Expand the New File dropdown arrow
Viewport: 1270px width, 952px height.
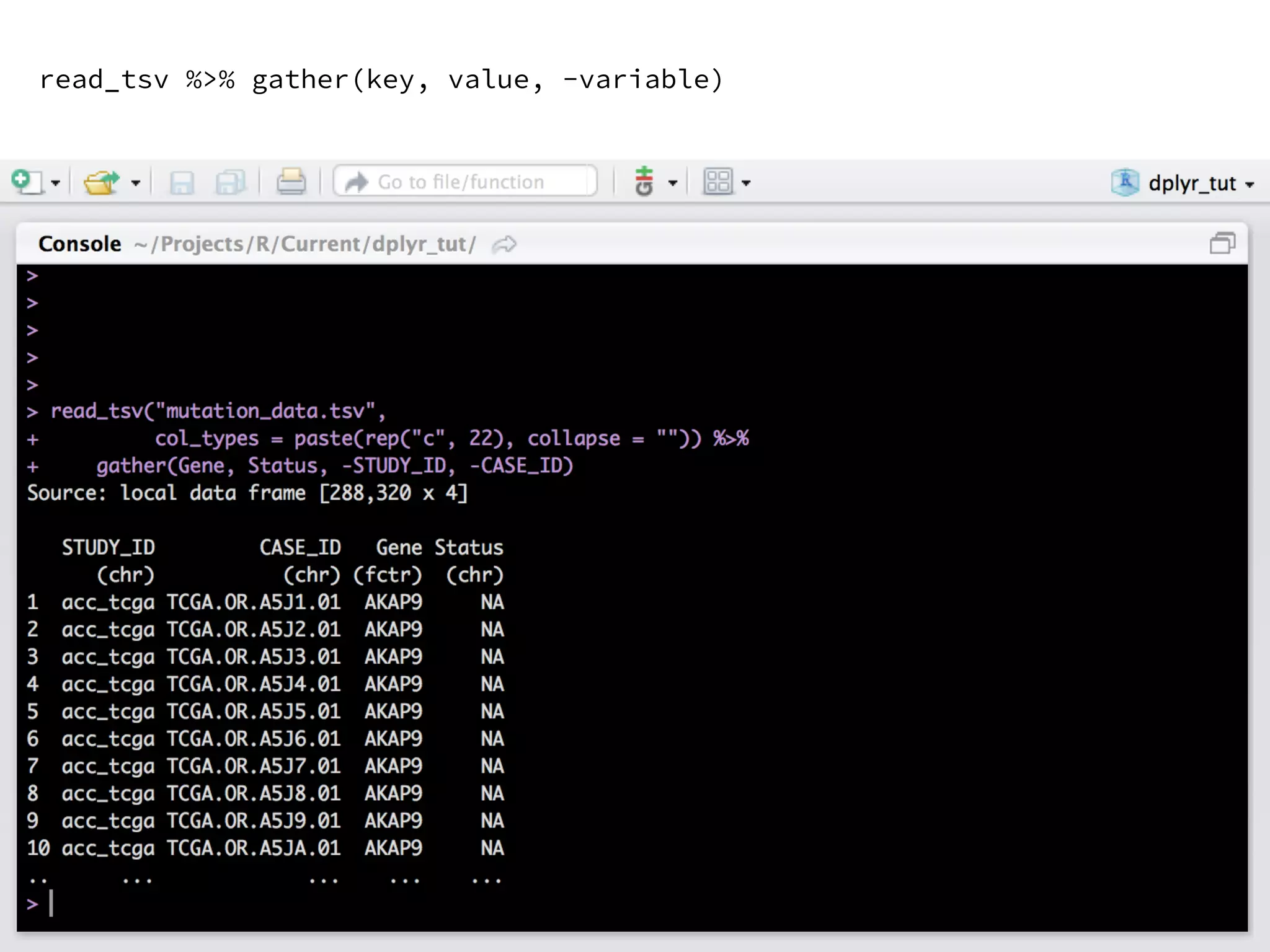(56, 183)
